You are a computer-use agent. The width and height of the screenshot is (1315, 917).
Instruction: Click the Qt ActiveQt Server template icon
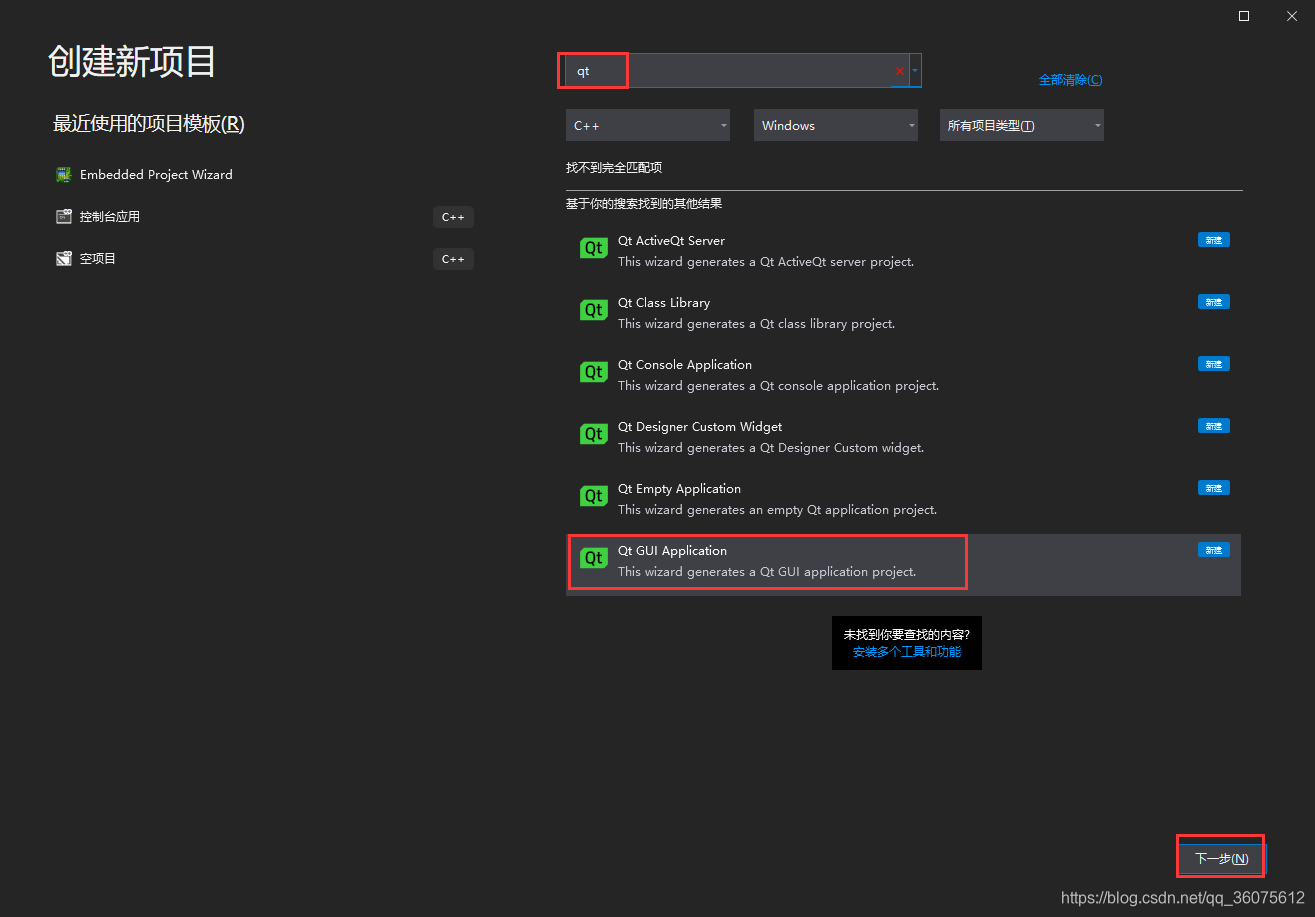pyautogui.click(x=594, y=249)
